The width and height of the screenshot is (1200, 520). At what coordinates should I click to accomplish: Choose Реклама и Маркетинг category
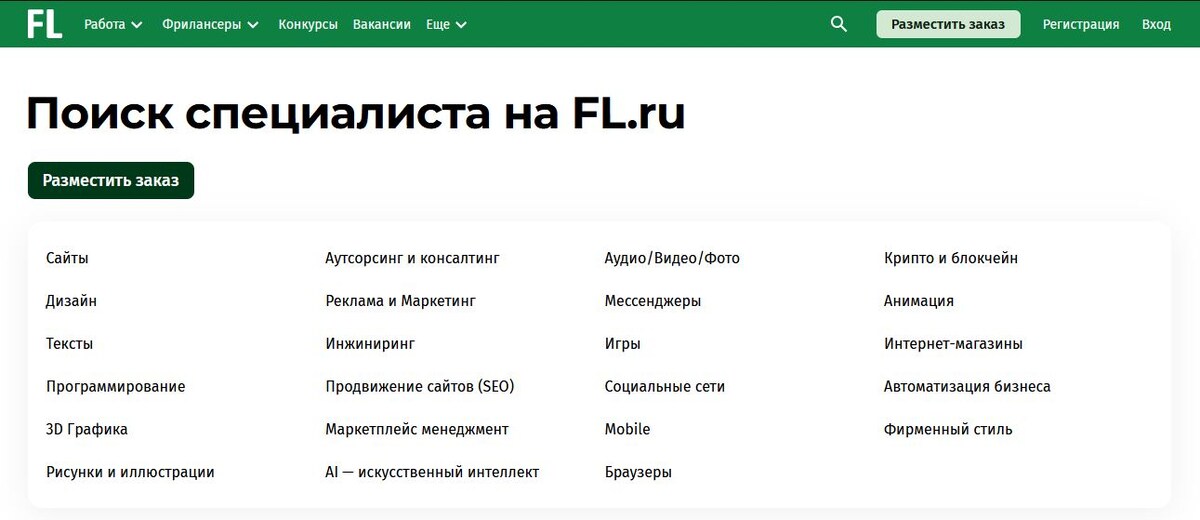click(x=401, y=301)
